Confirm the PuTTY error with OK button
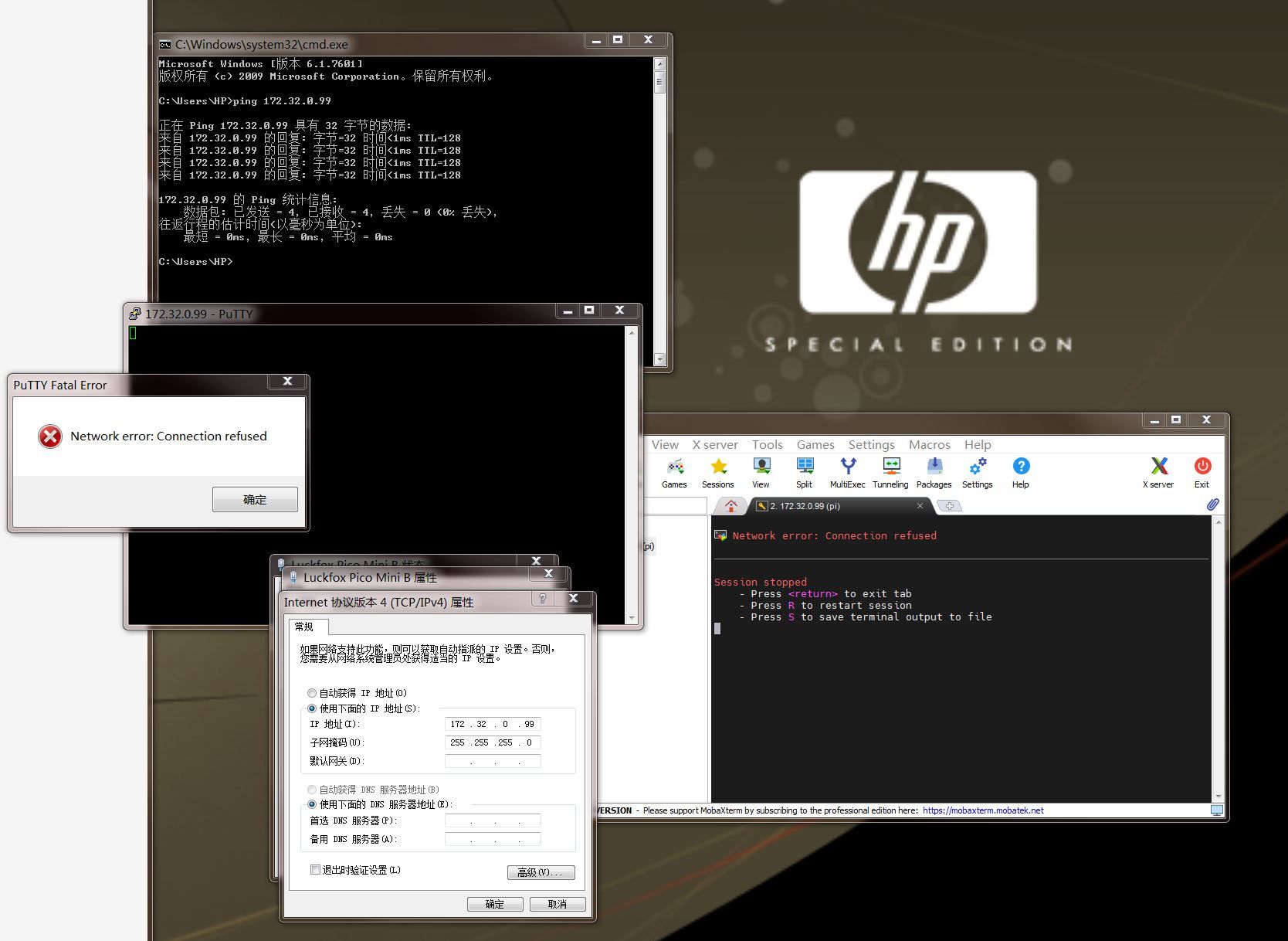 (x=255, y=500)
